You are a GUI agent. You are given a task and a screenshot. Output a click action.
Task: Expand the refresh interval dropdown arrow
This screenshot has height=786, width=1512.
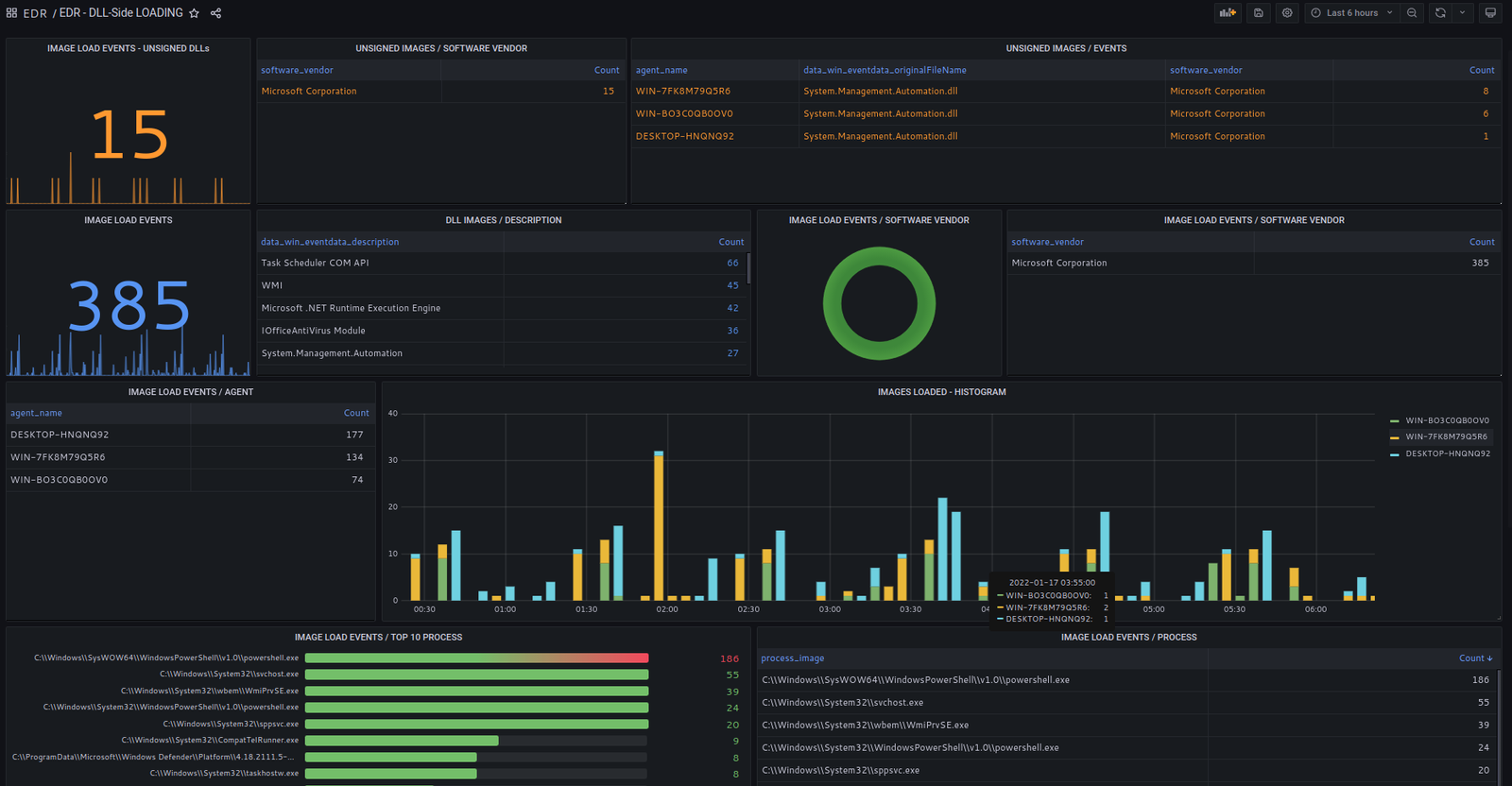point(1462,13)
